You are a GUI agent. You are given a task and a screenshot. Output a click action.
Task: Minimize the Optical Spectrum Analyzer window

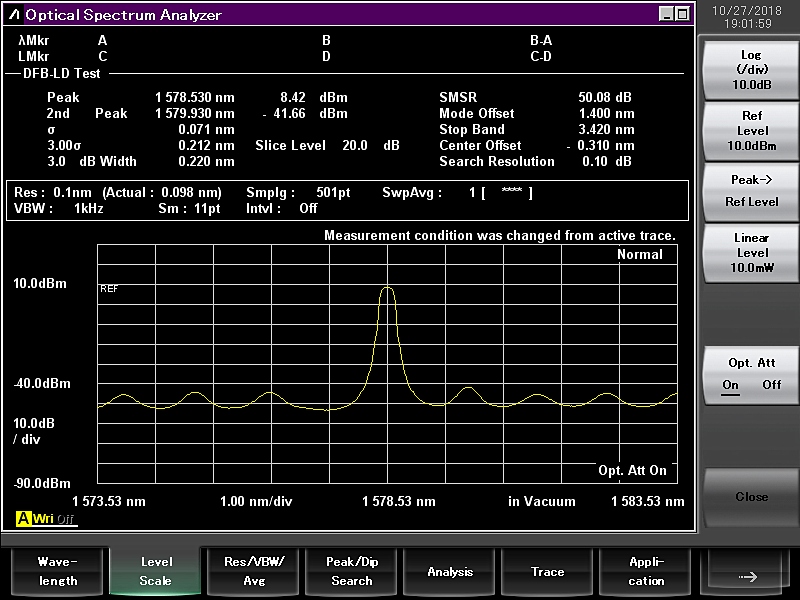[x=666, y=14]
